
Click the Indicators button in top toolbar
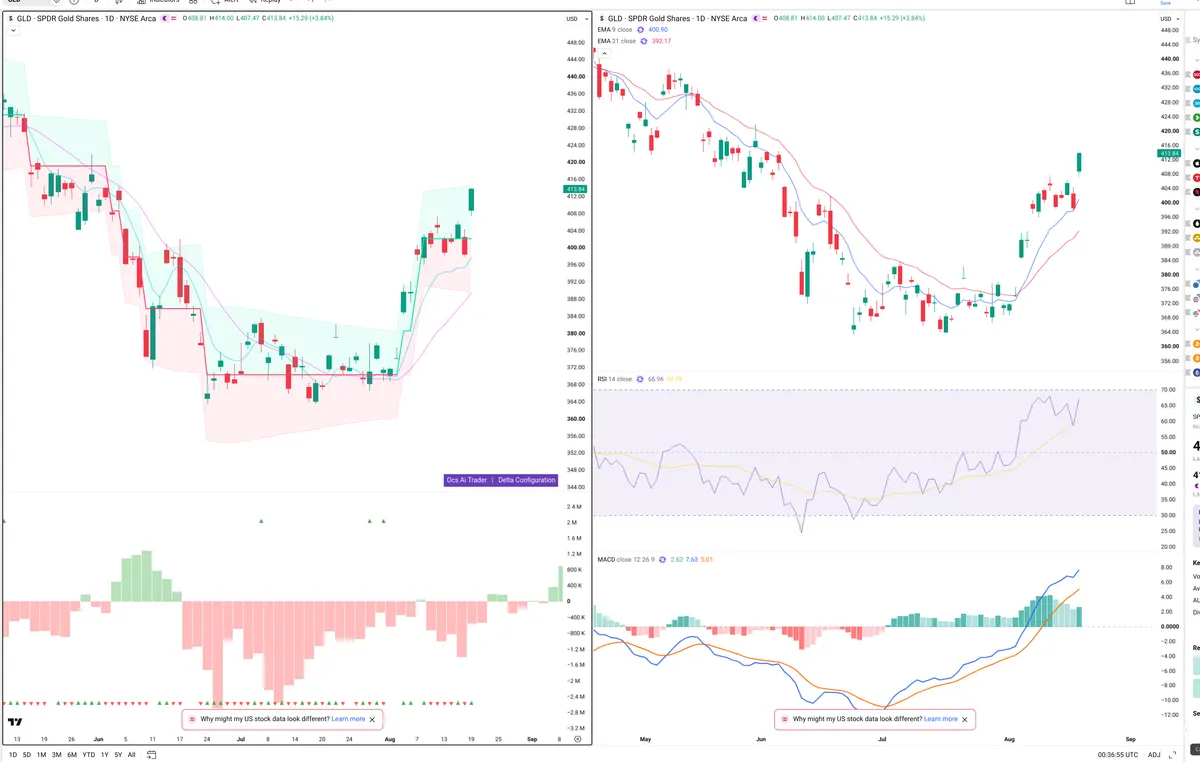158,2
